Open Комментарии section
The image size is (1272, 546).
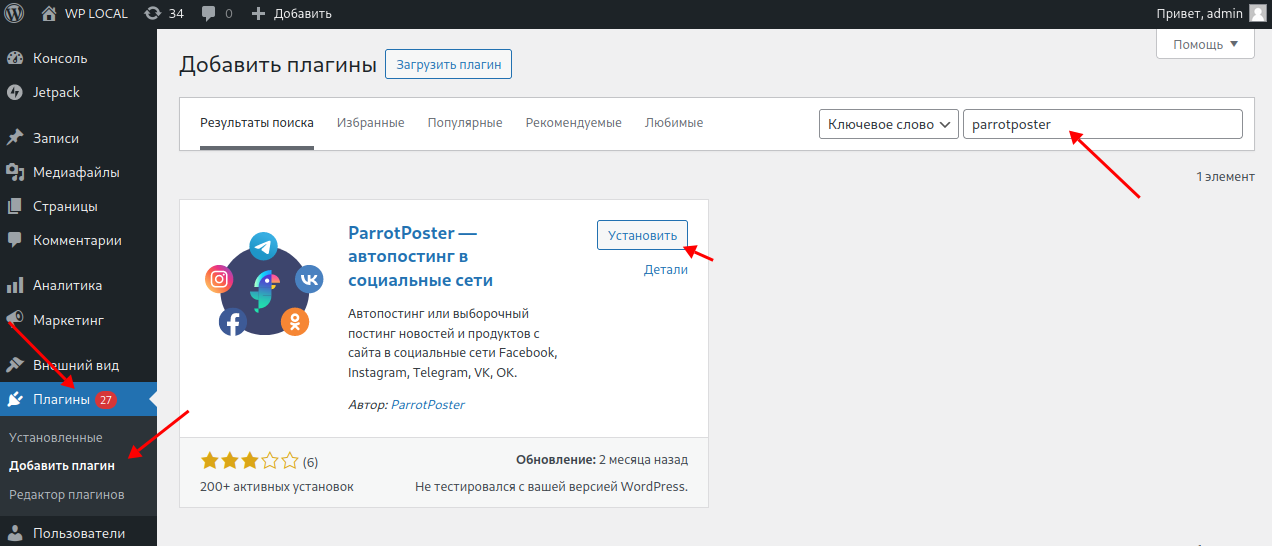click(78, 240)
